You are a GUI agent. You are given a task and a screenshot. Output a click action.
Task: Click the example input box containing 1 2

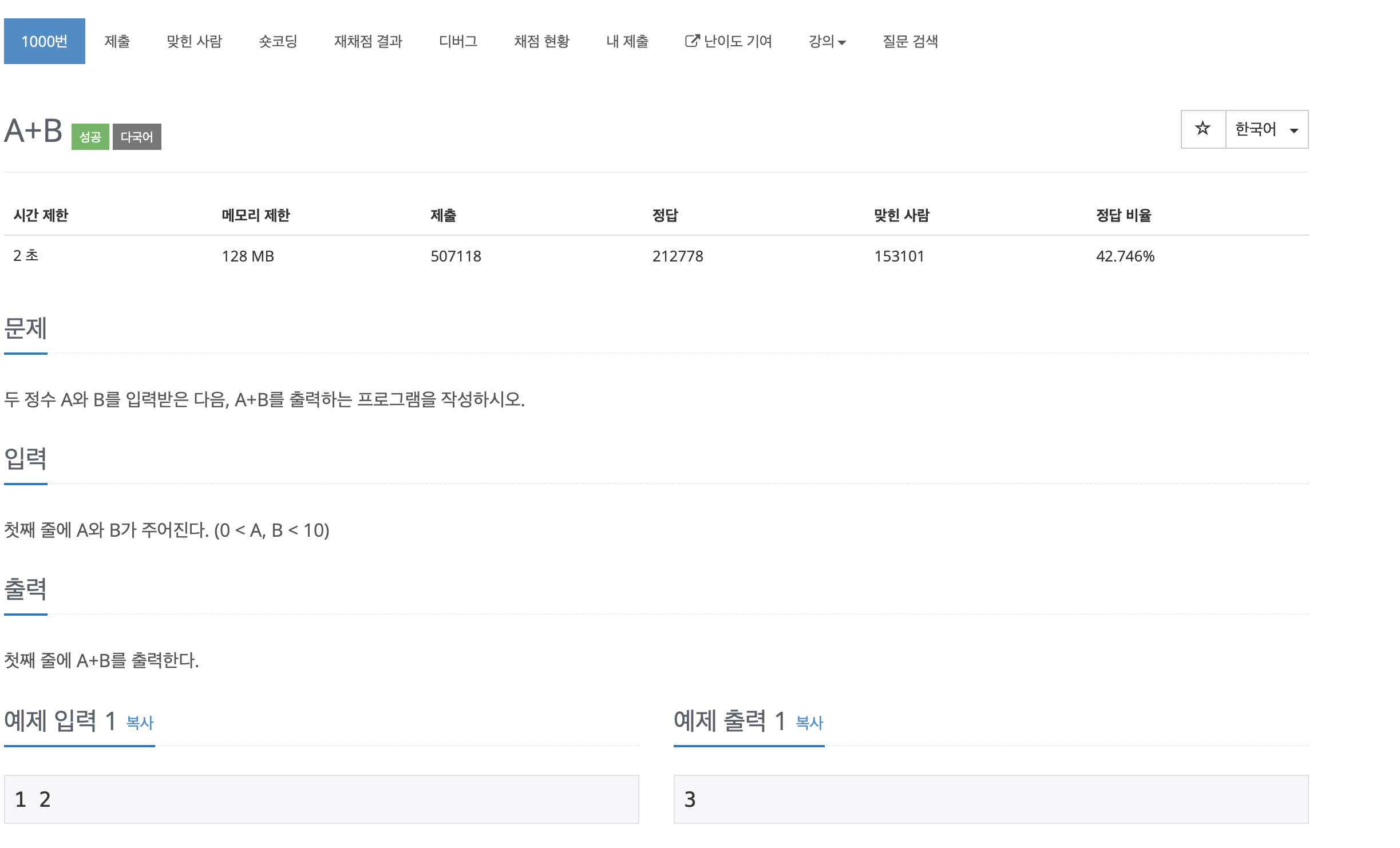(x=321, y=799)
